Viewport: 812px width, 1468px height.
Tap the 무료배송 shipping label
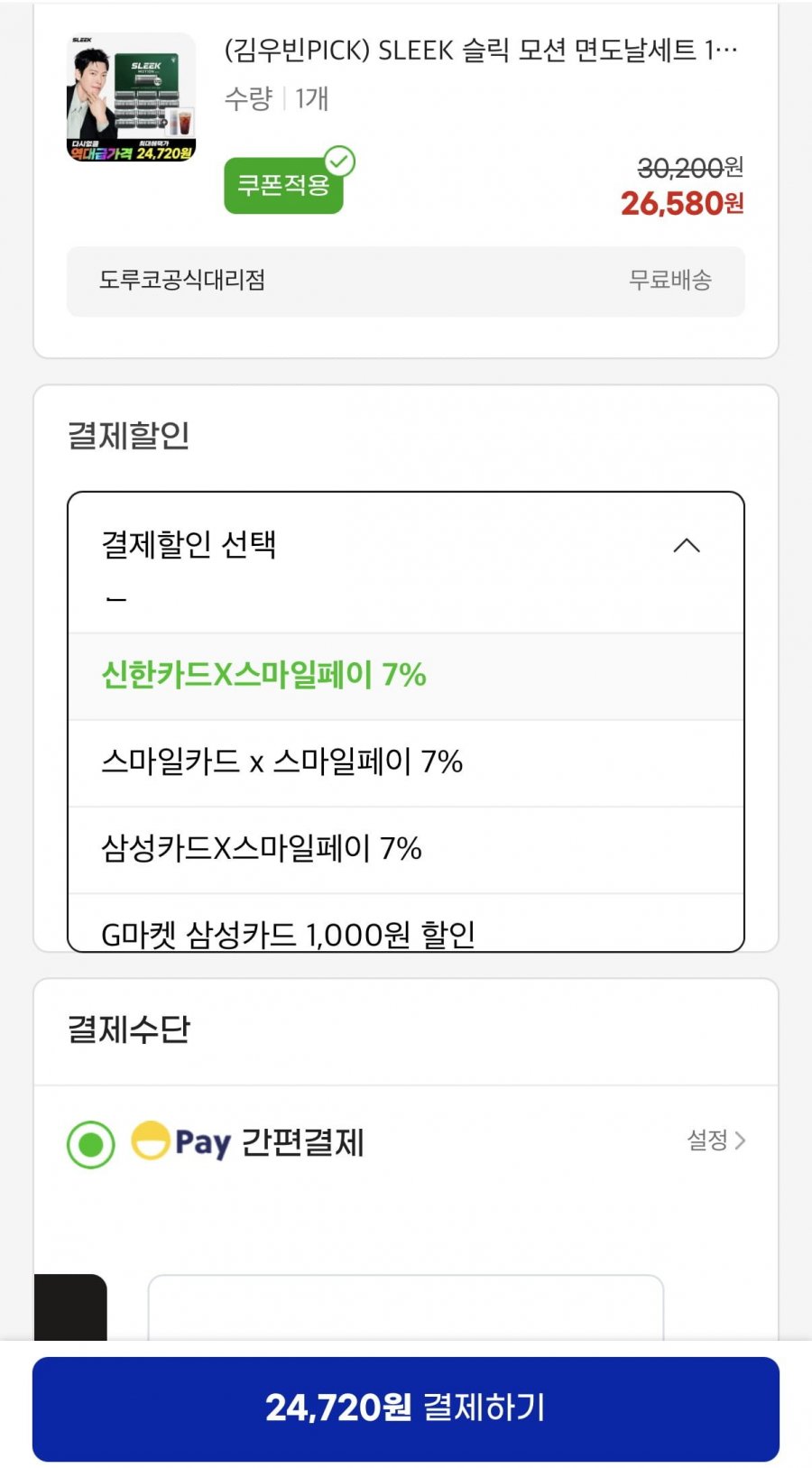(x=669, y=281)
